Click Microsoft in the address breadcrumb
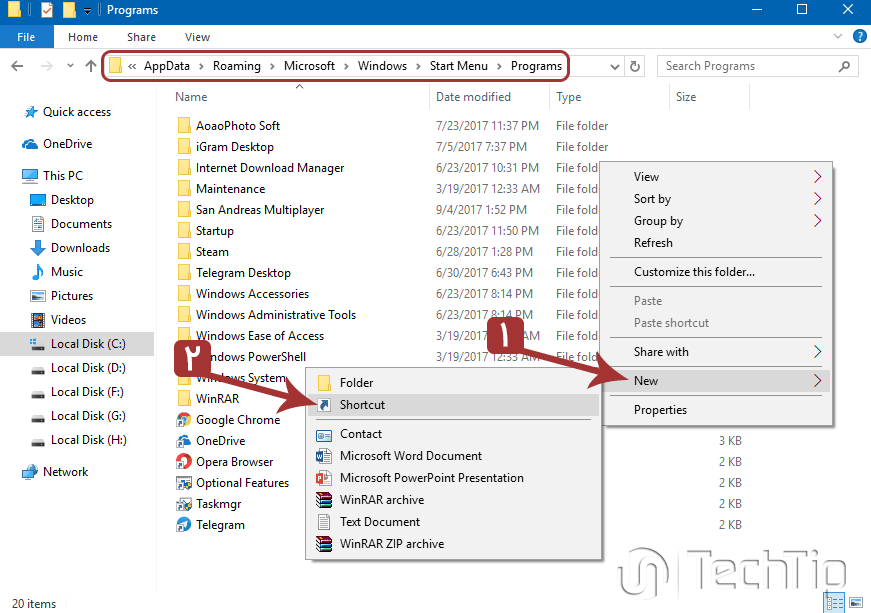 309,66
